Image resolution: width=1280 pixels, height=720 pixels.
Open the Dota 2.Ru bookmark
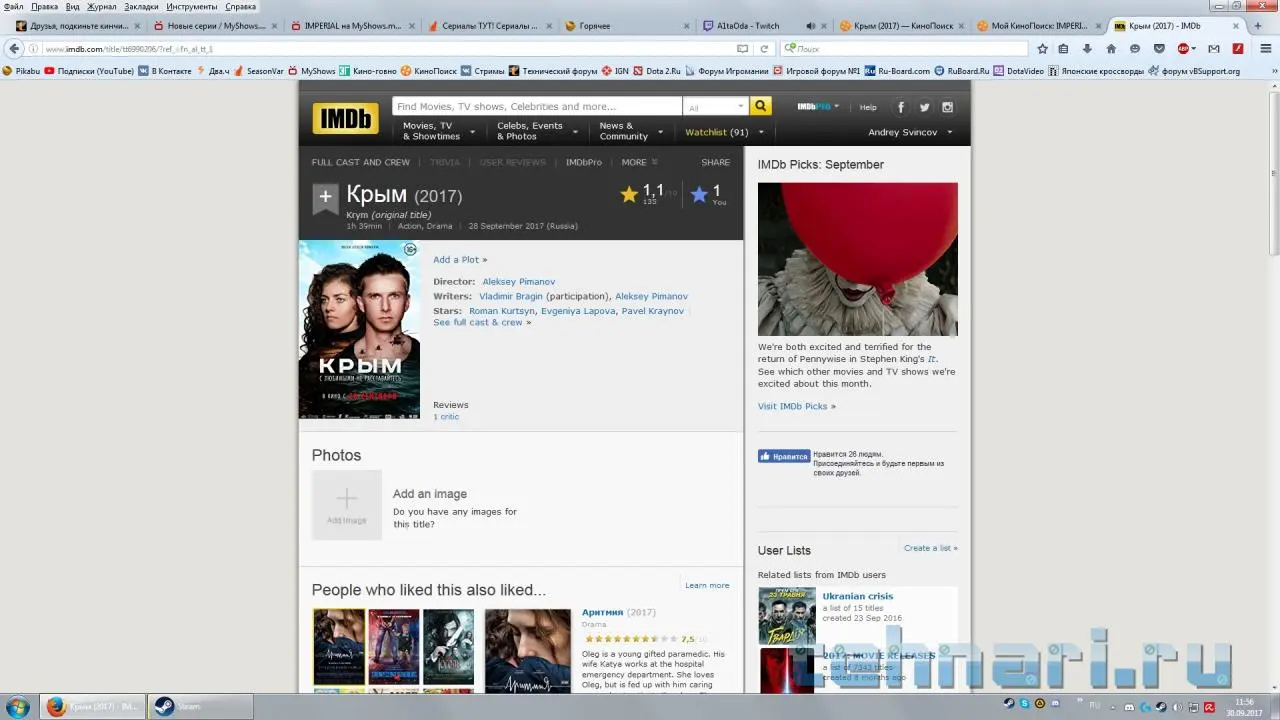[x=655, y=71]
